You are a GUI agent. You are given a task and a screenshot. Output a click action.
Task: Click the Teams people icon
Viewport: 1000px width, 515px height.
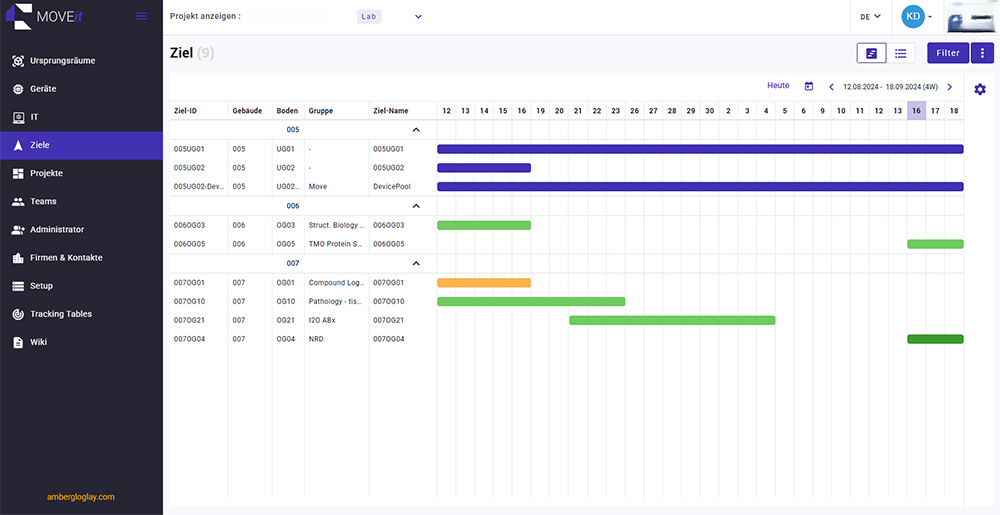click(18, 201)
